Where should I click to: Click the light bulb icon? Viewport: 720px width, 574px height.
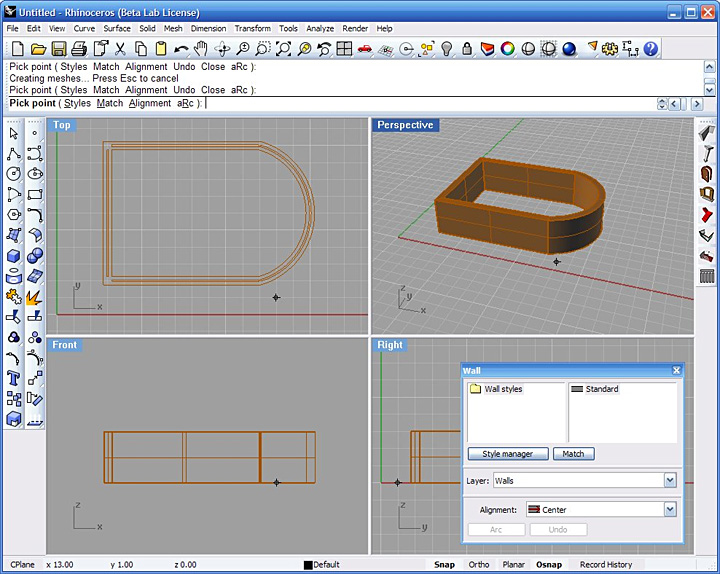(x=447, y=48)
